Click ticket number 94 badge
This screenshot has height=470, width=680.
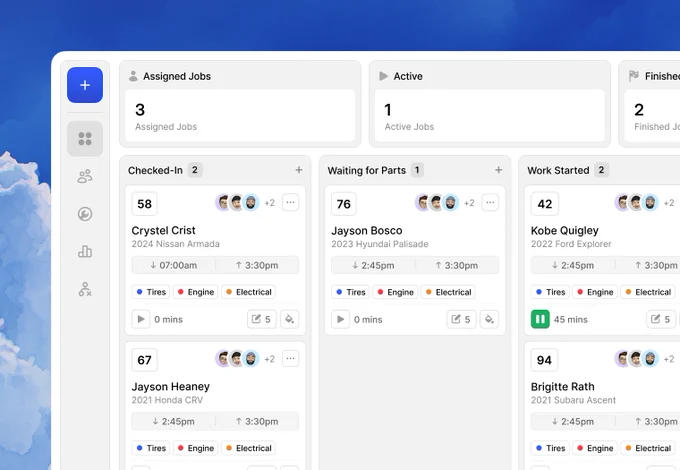coord(544,360)
